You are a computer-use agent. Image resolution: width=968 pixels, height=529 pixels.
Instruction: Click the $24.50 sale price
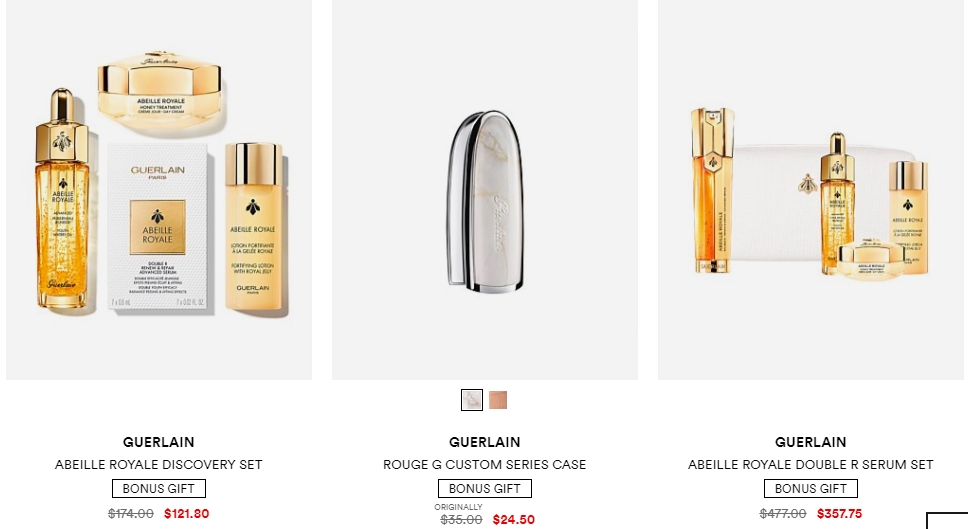coord(514,520)
